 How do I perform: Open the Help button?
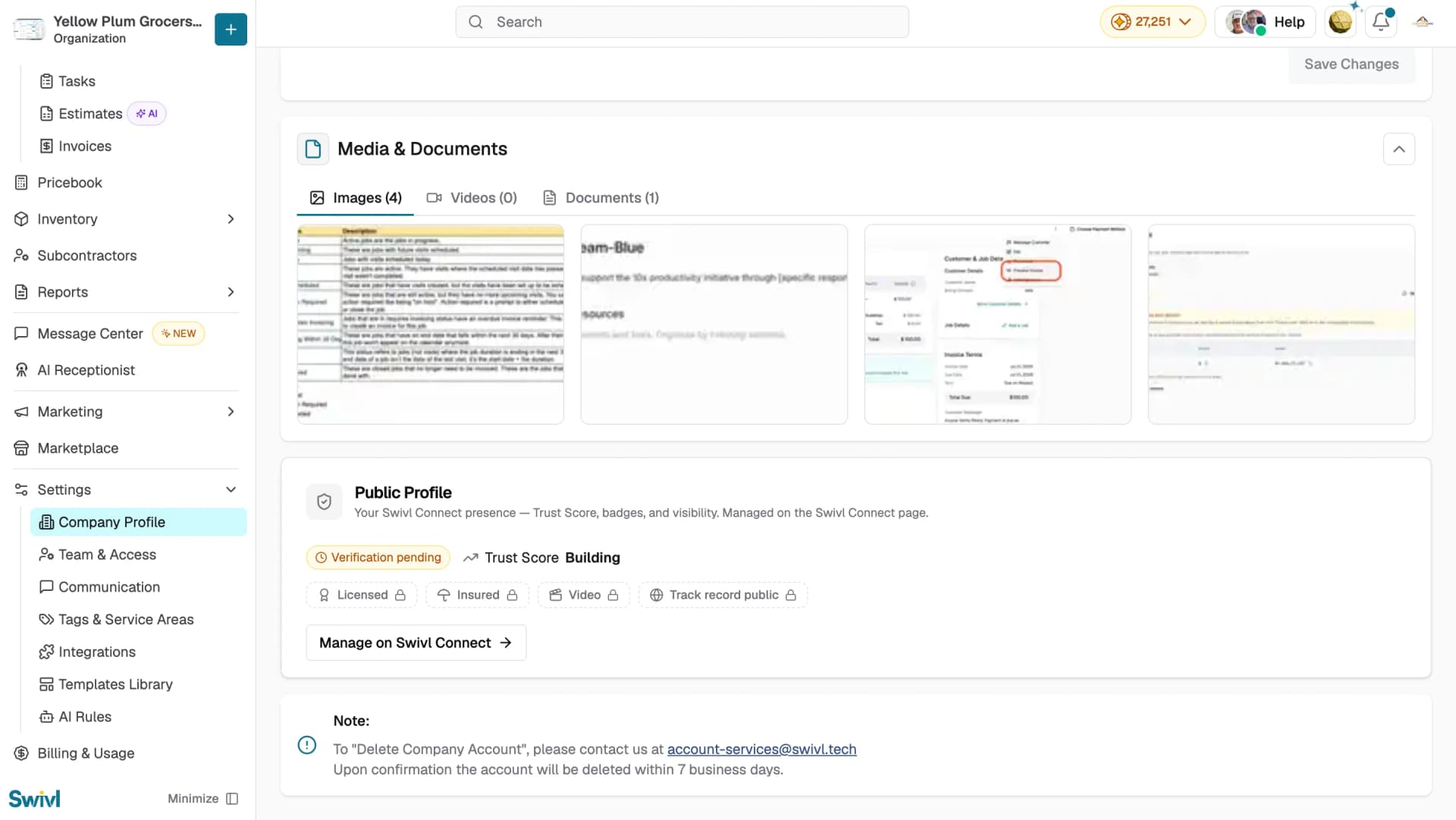tap(1266, 22)
